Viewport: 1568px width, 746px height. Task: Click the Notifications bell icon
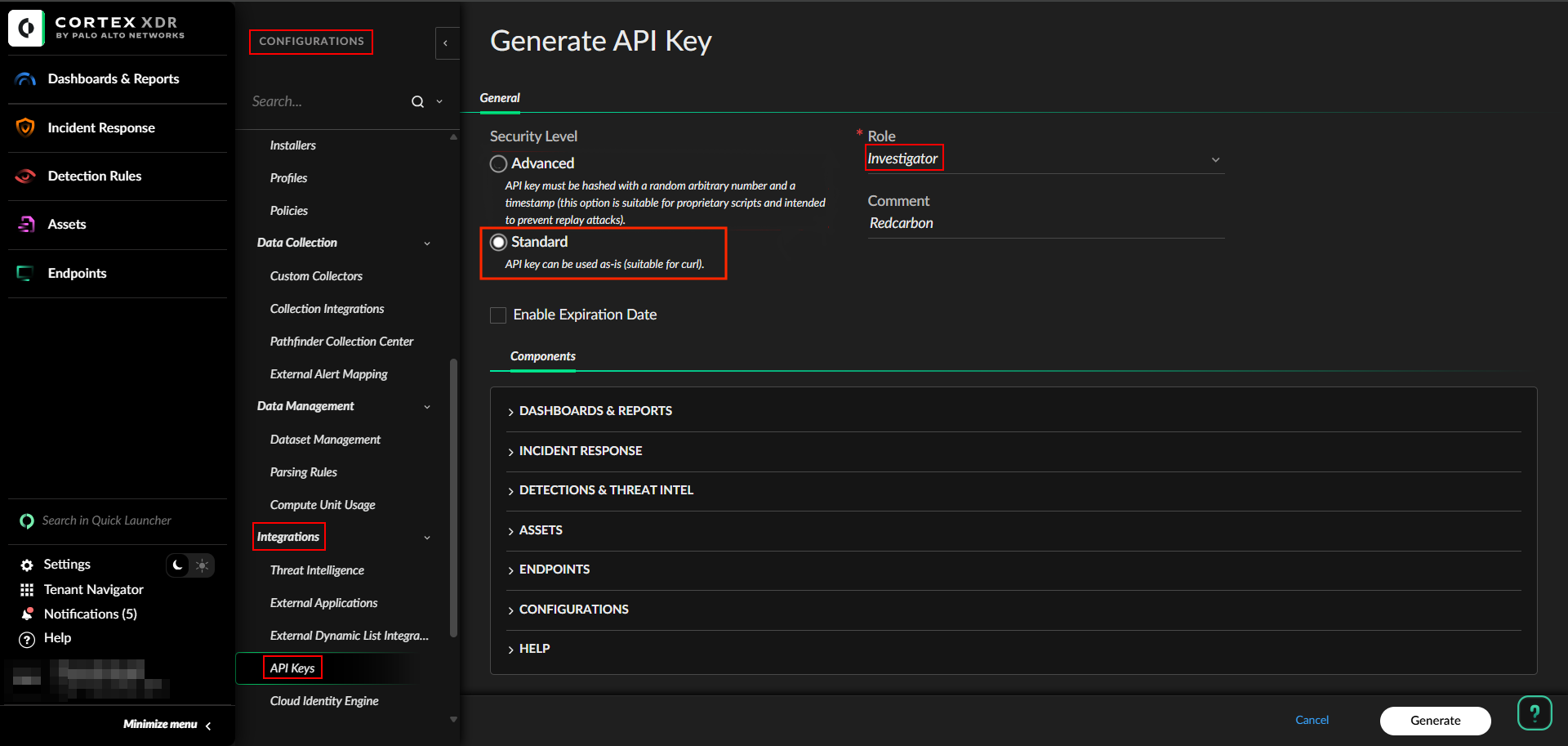pos(27,614)
